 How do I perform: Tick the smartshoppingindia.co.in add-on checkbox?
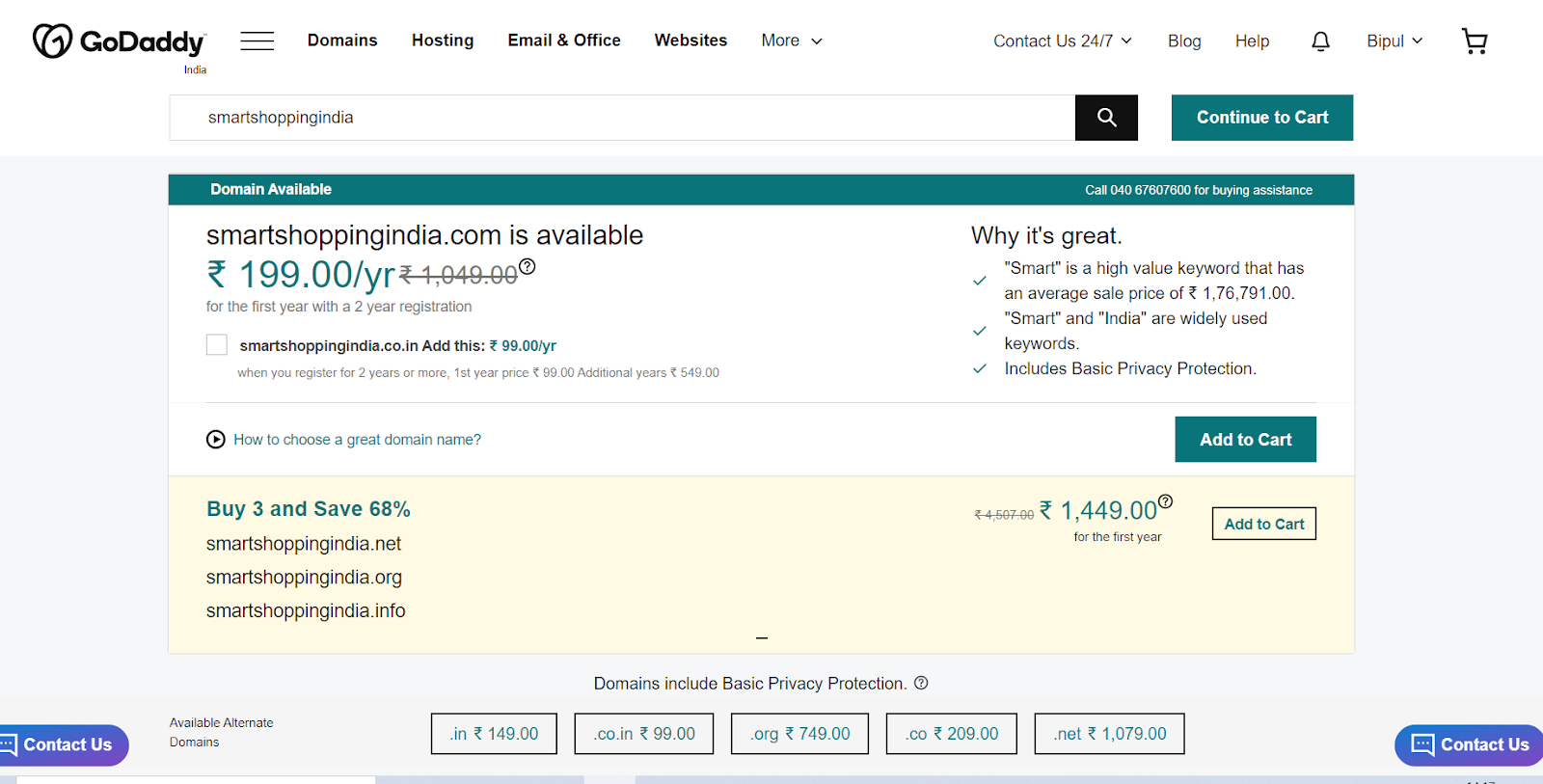217,345
